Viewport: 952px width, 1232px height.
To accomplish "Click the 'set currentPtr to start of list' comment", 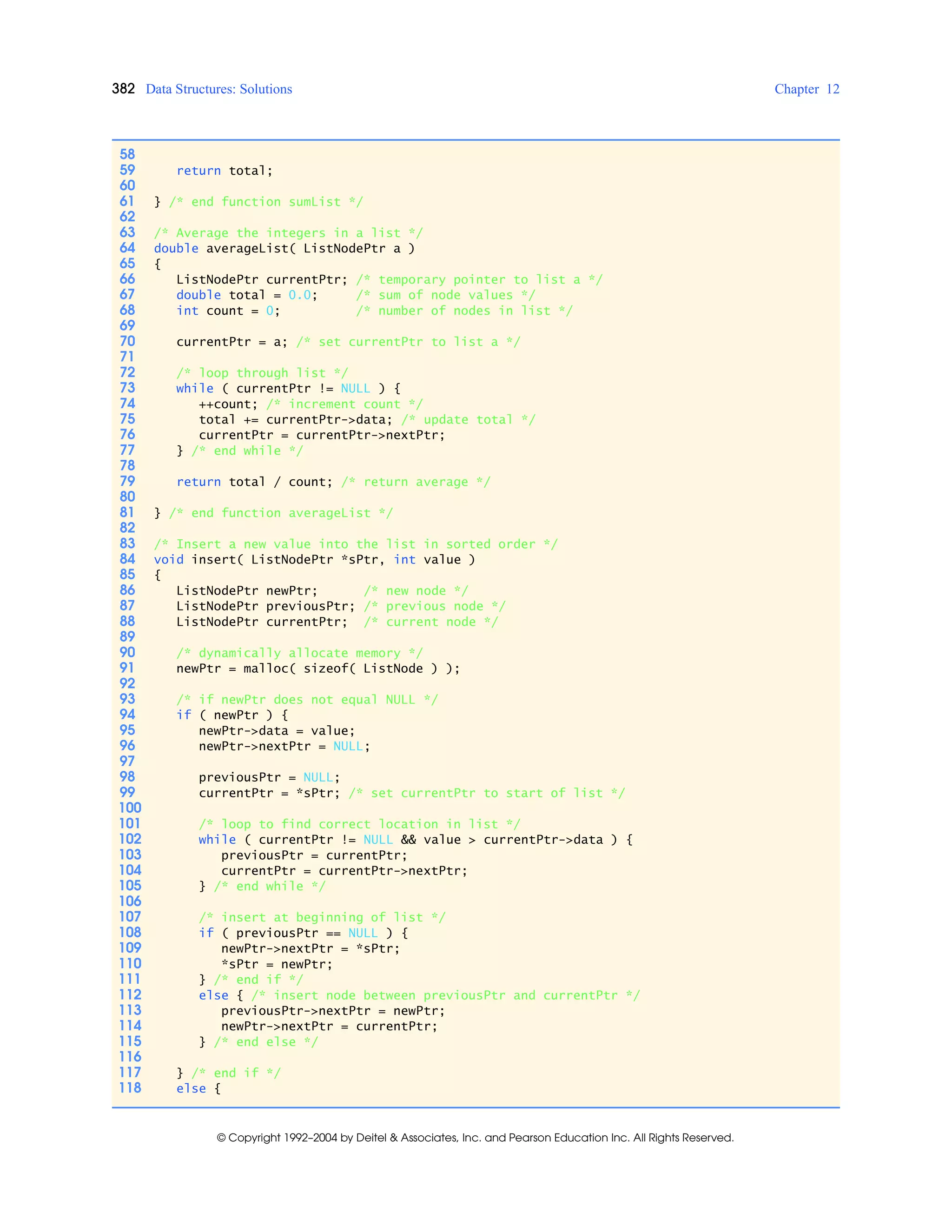I will click(x=487, y=793).
